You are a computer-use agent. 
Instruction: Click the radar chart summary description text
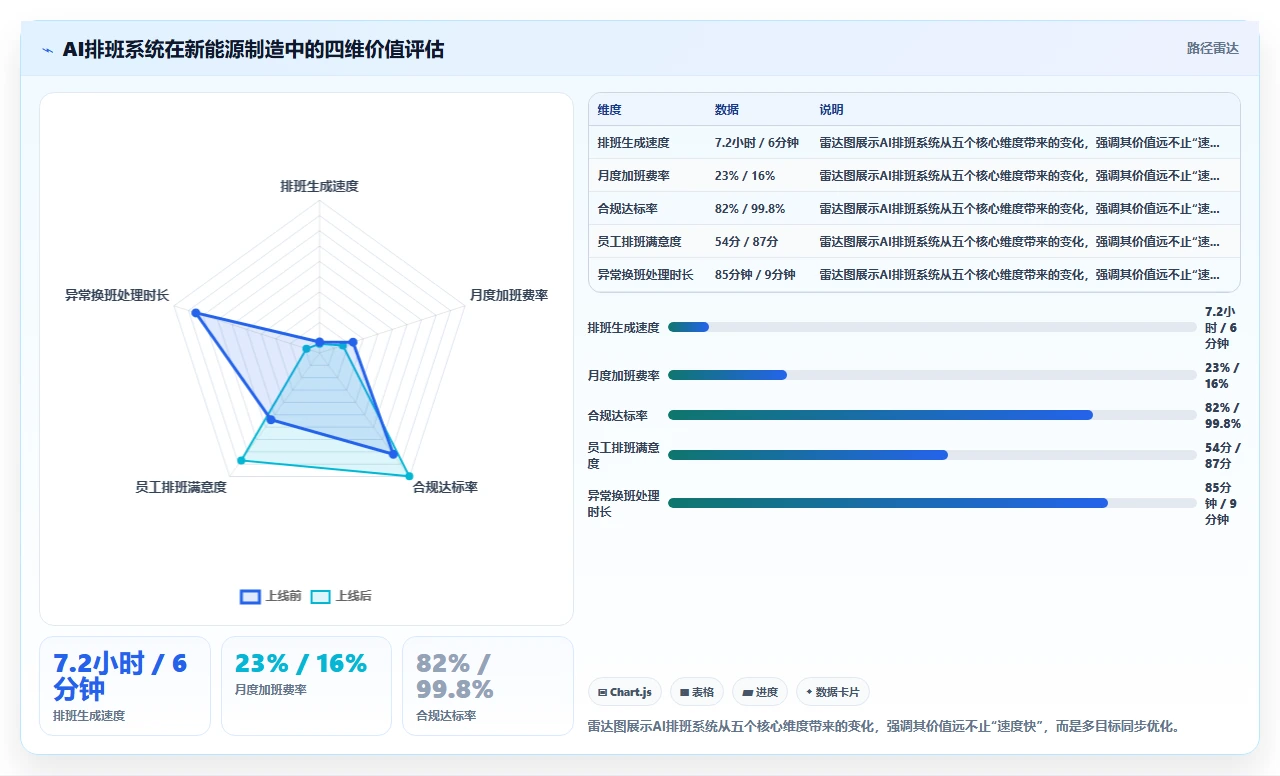884,726
